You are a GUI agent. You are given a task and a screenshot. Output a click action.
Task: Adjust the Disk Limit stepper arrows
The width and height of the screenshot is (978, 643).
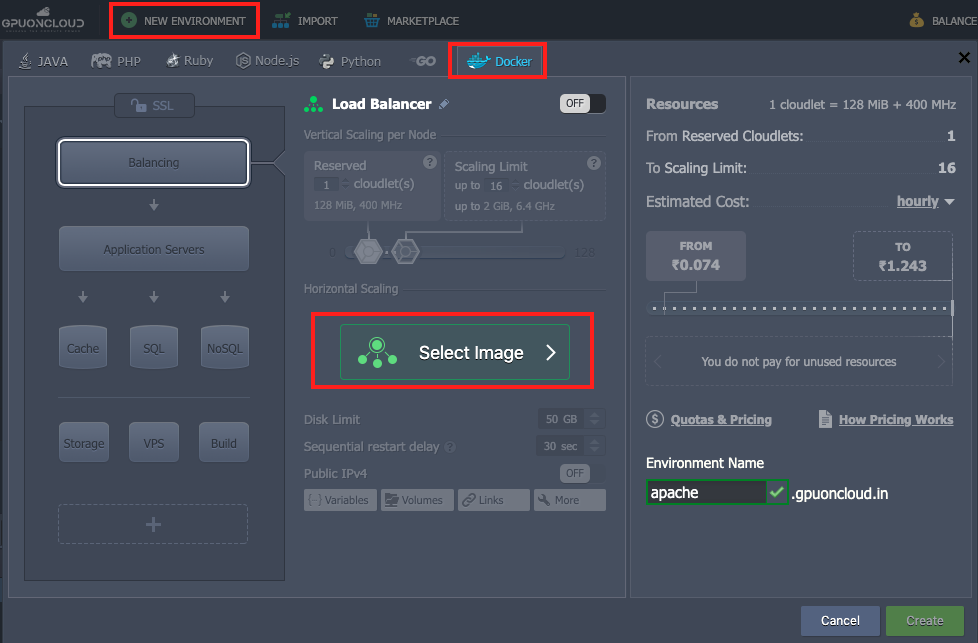pyautogui.click(x=595, y=419)
